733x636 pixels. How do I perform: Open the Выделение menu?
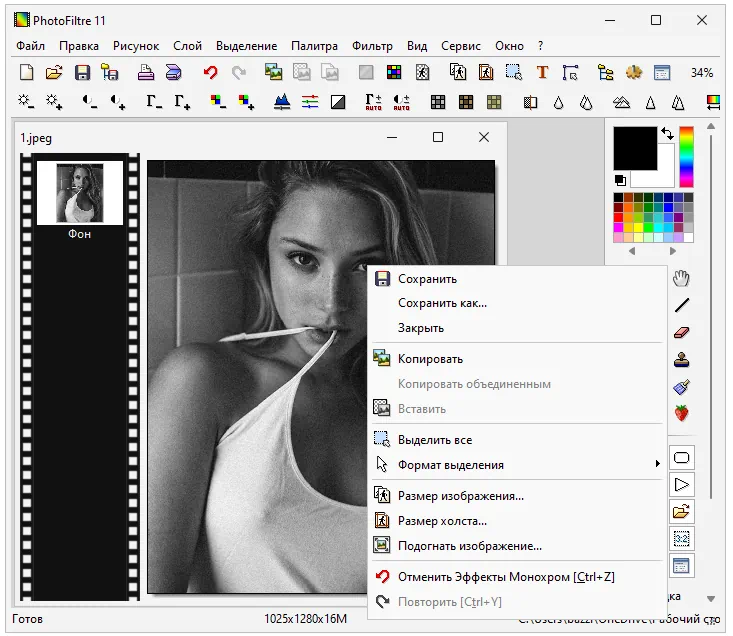click(246, 46)
